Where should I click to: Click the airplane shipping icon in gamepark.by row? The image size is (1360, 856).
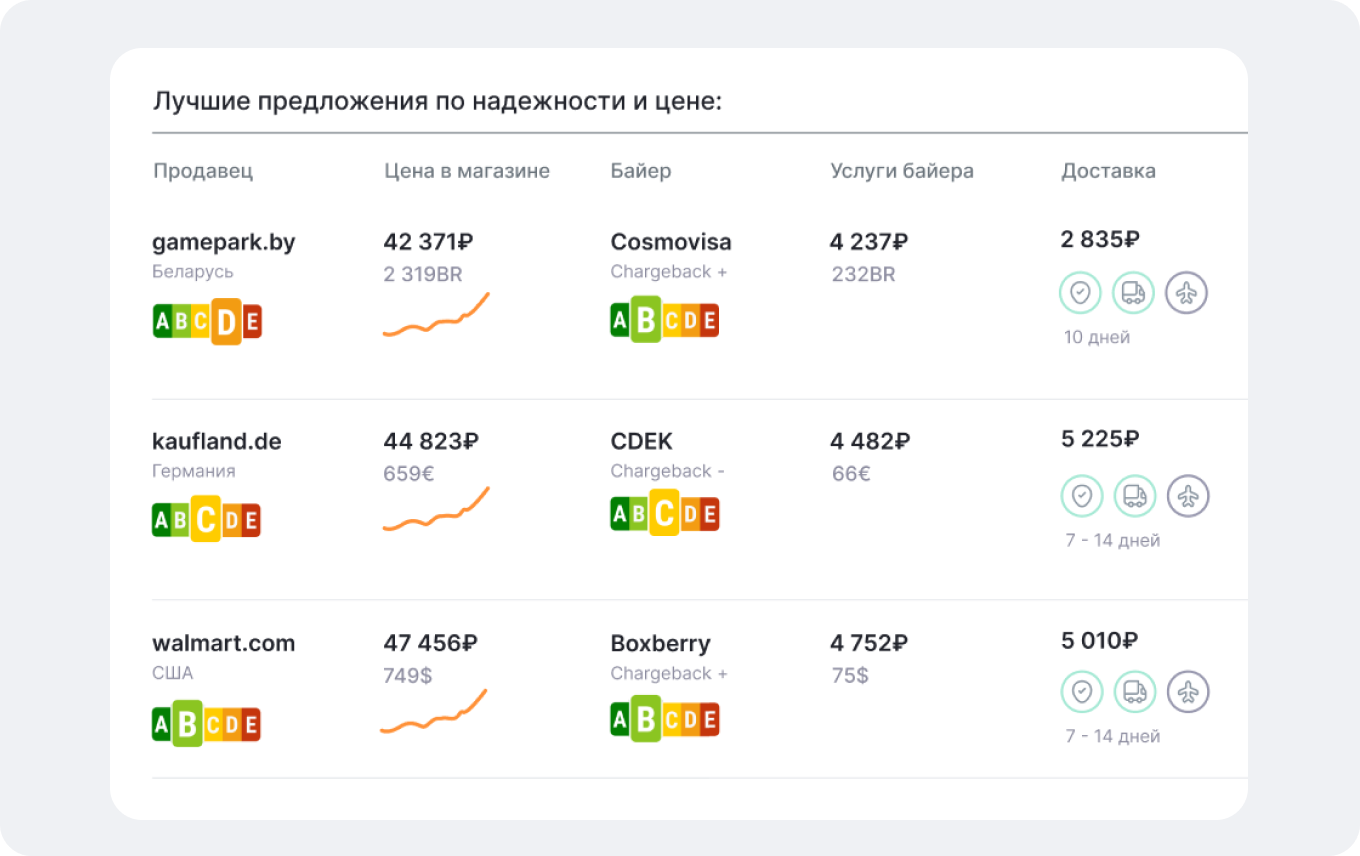[1187, 293]
